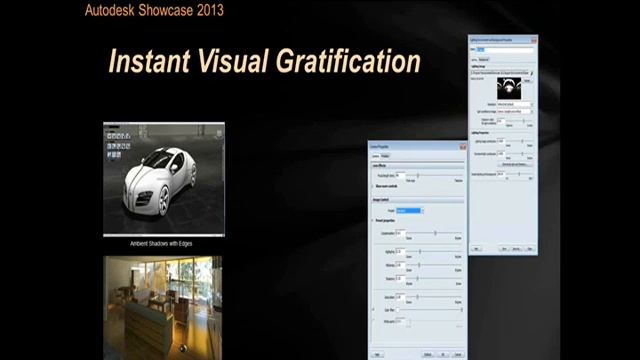Click the lighting image file path field
This screenshot has width=640, height=360.
(500, 73)
